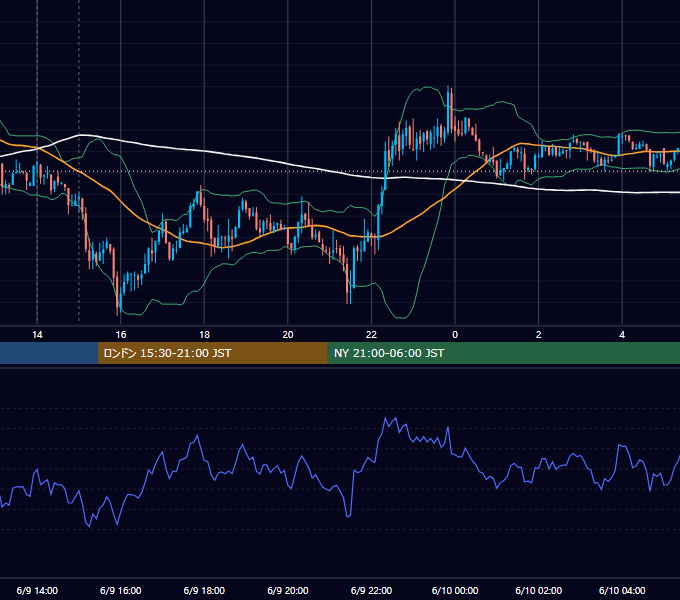The width and height of the screenshot is (680, 600).
Task: Click the 14 hour axis label
Action: (x=37, y=335)
